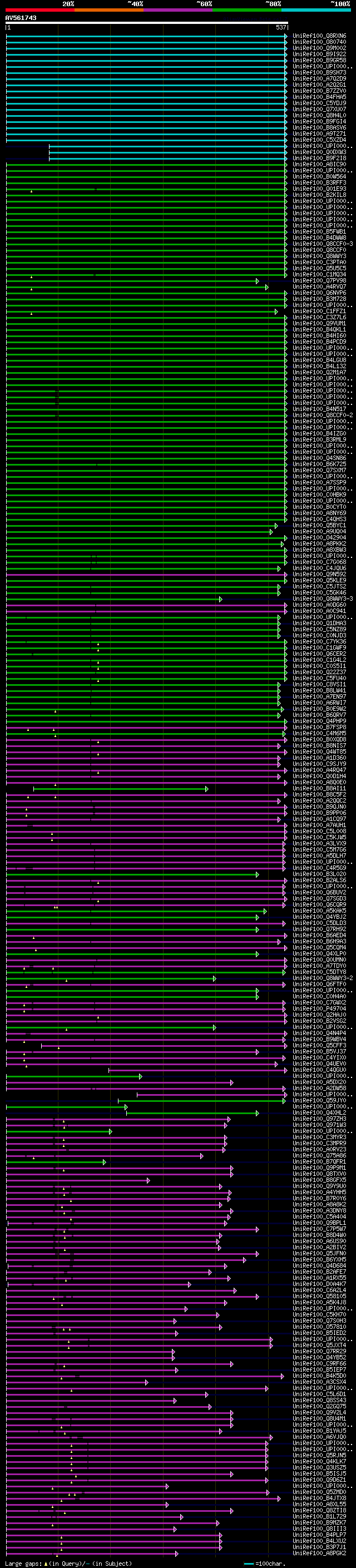Select the UniRef100_Q8CCF0-3 label

[323, 244]
